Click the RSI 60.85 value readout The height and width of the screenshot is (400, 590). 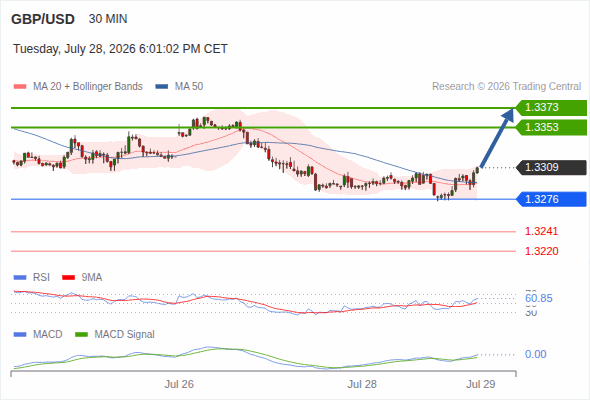point(539,298)
